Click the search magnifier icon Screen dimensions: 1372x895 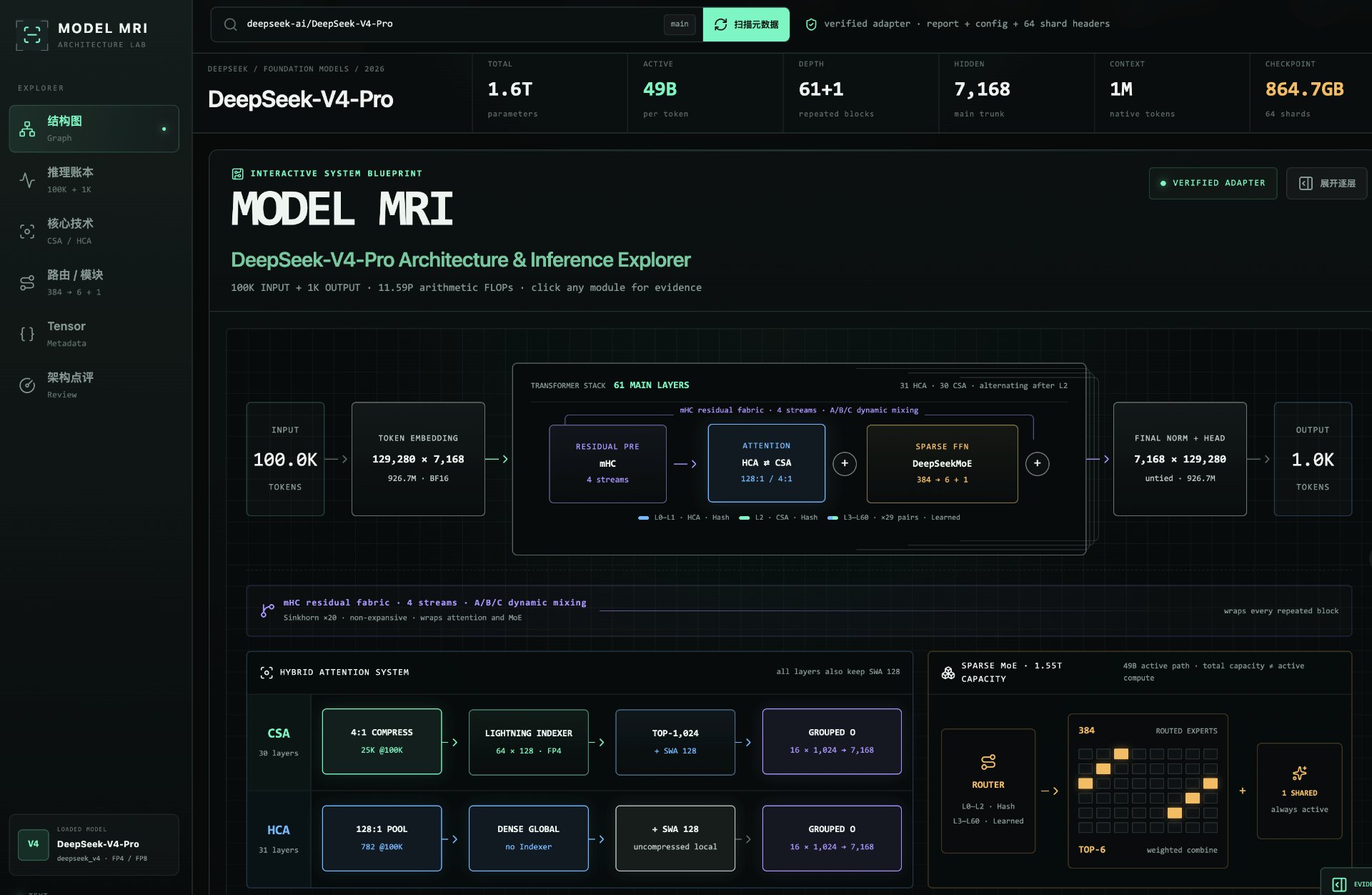(x=230, y=24)
